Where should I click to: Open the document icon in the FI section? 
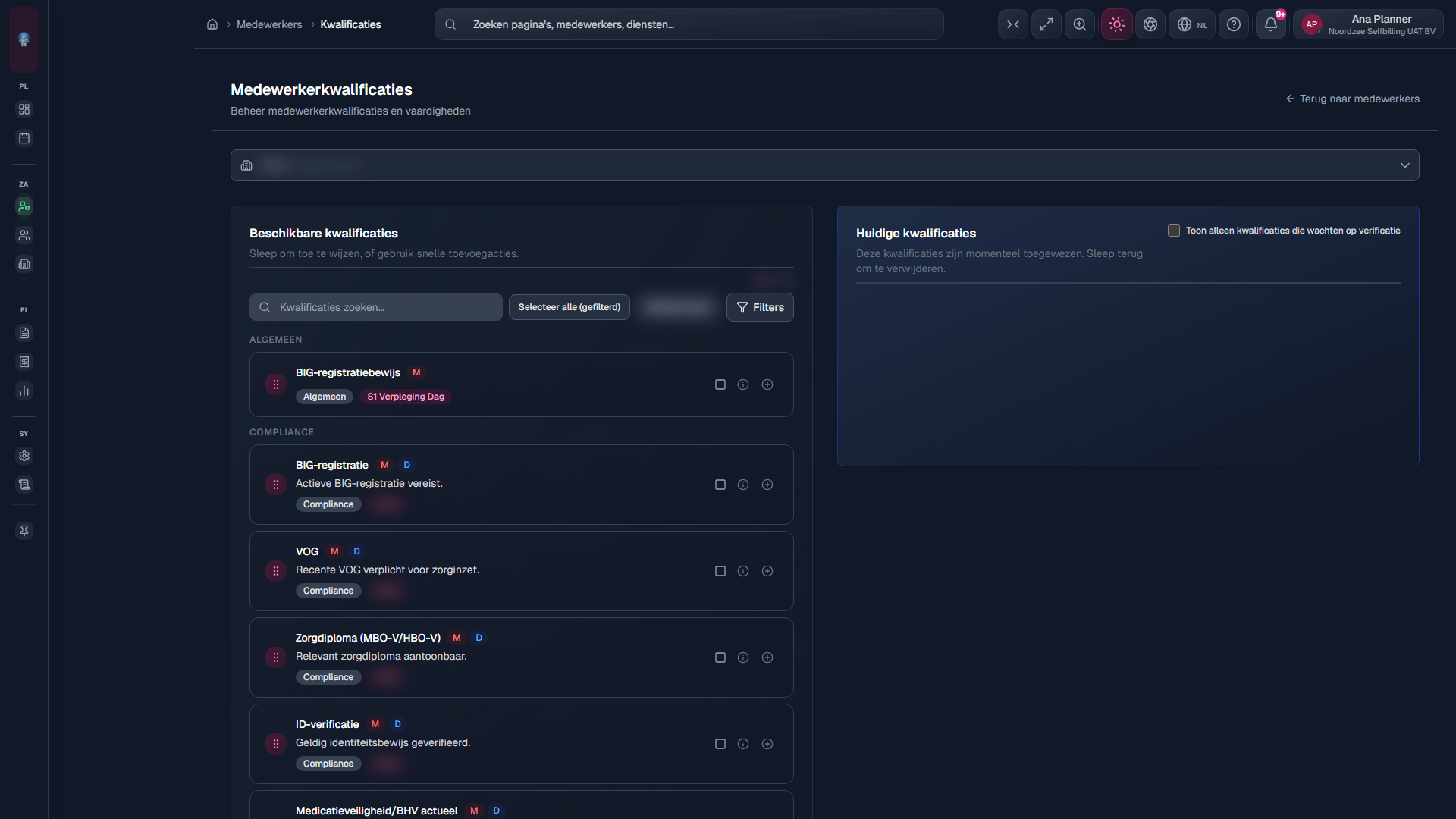pos(24,333)
